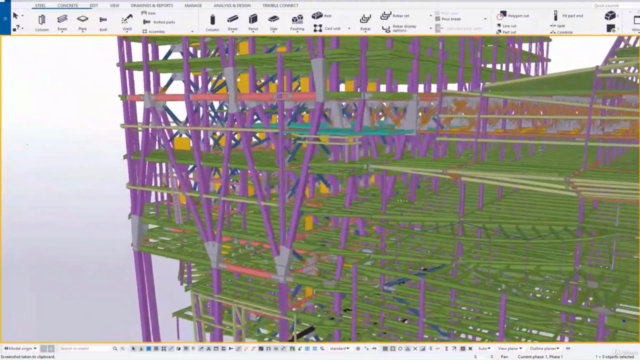Screen dimensions: 640x360
Task: Select the steel Beam tool
Action: click(x=62, y=22)
